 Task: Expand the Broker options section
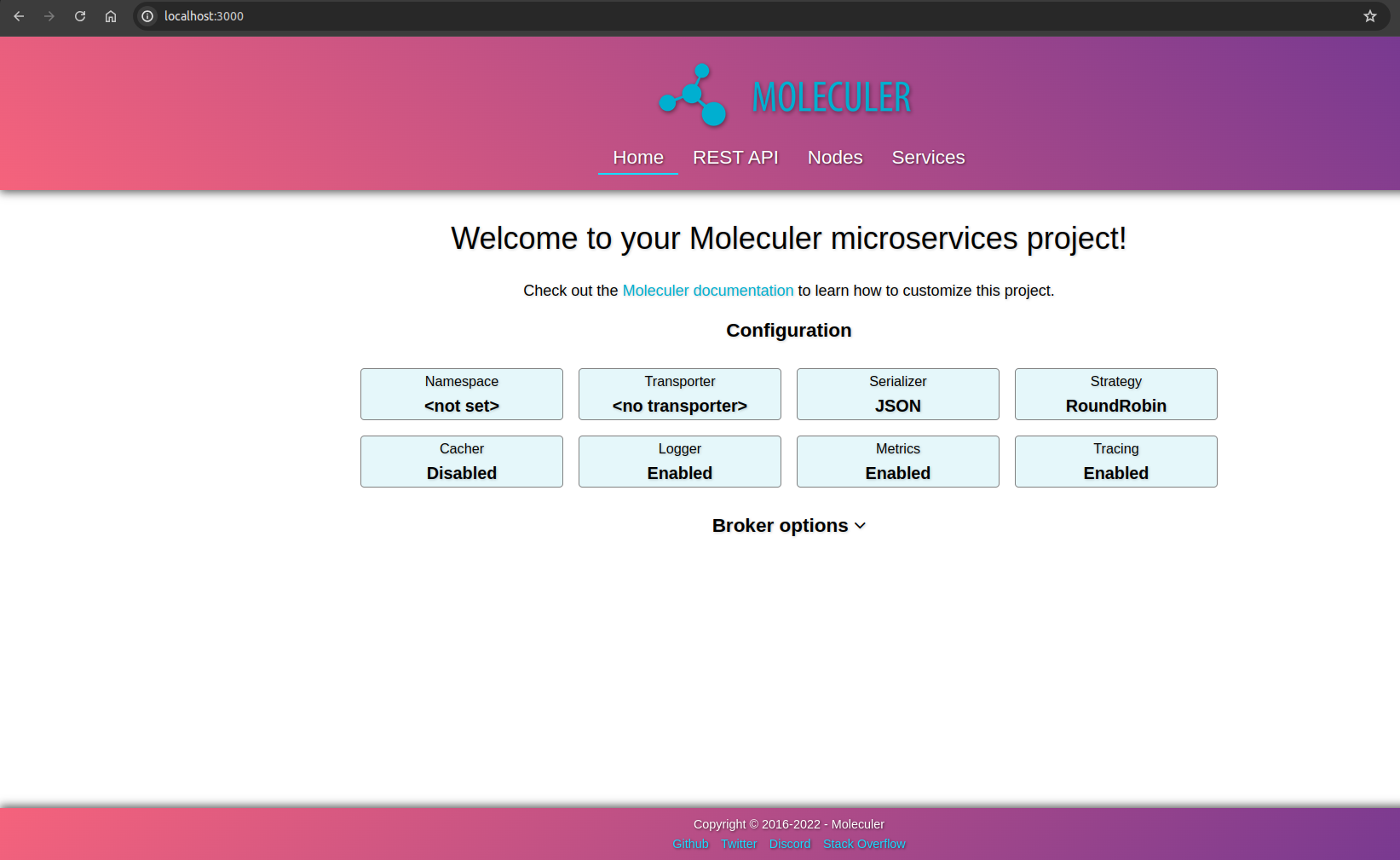click(789, 526)
